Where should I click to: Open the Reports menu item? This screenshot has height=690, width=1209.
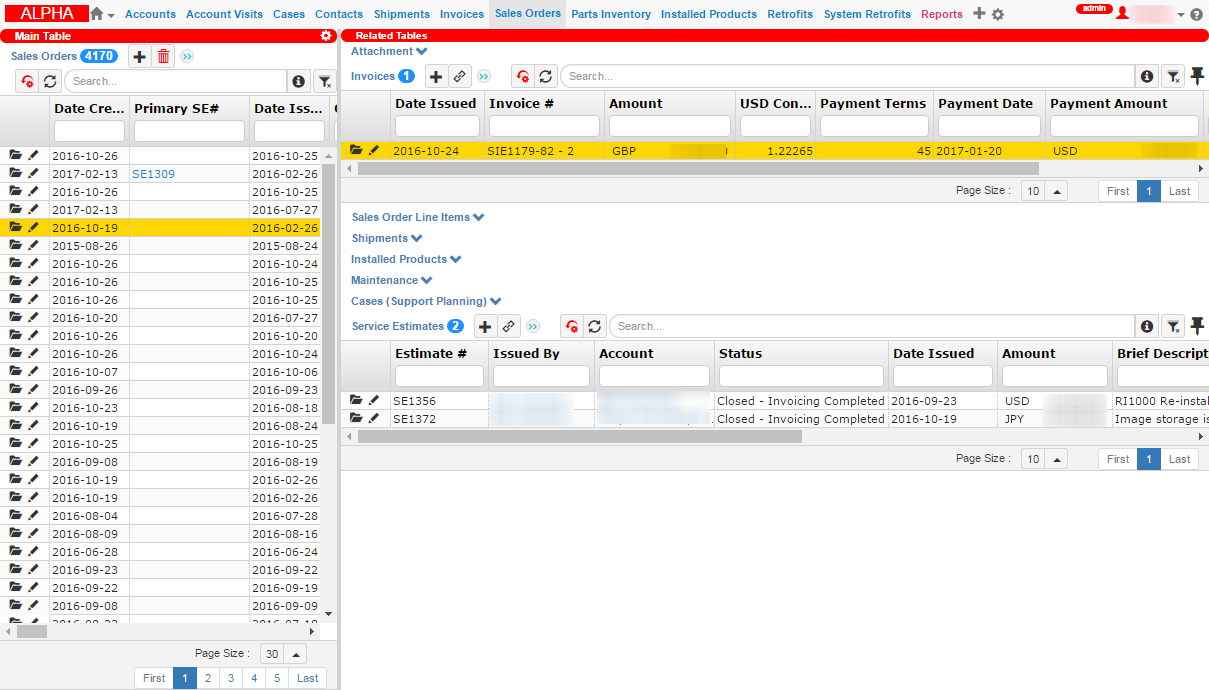tap(941, 14)
